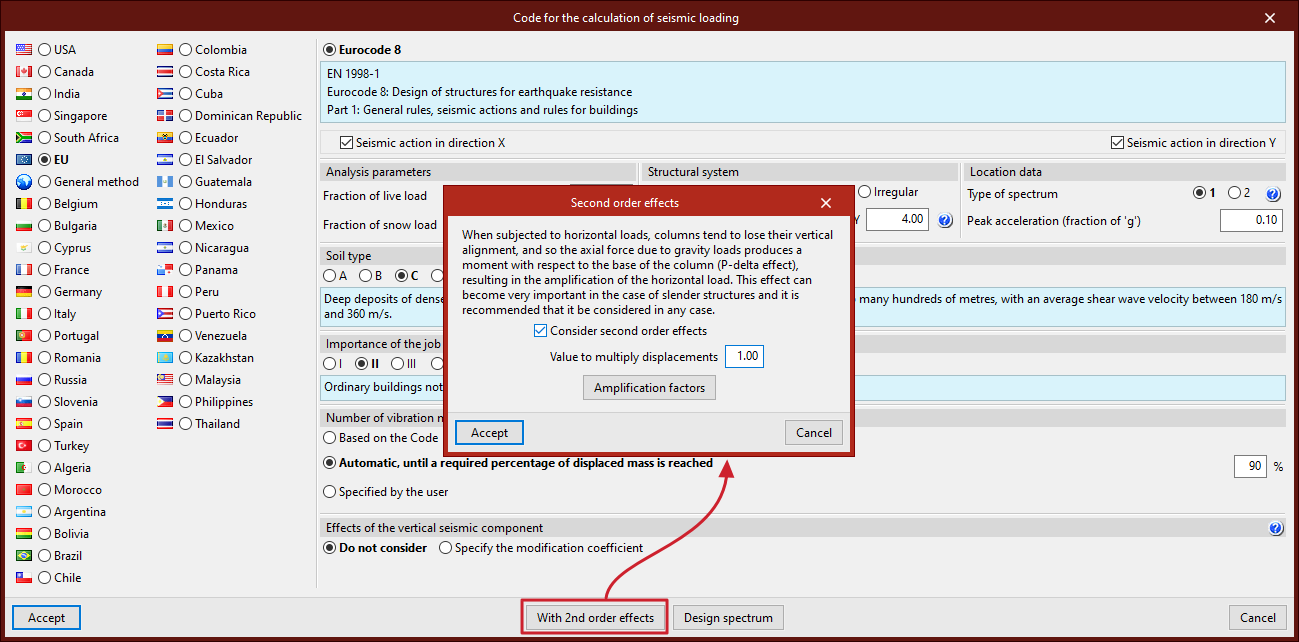Image resolution: width=1299 pixels, height=642 pixels.
Task: Close the seismic loading code window
Action: [x=1270, y=18]
